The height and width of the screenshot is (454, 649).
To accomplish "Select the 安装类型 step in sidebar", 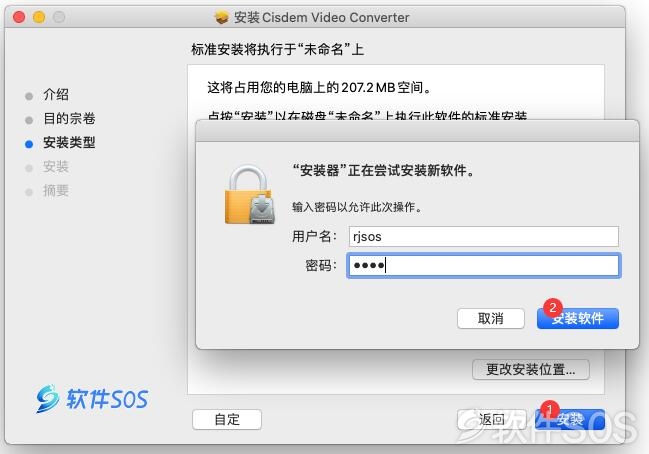I will point(69,142).
